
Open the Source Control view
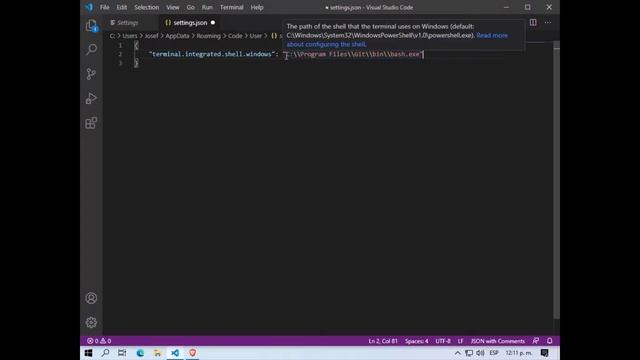(91, 74)
